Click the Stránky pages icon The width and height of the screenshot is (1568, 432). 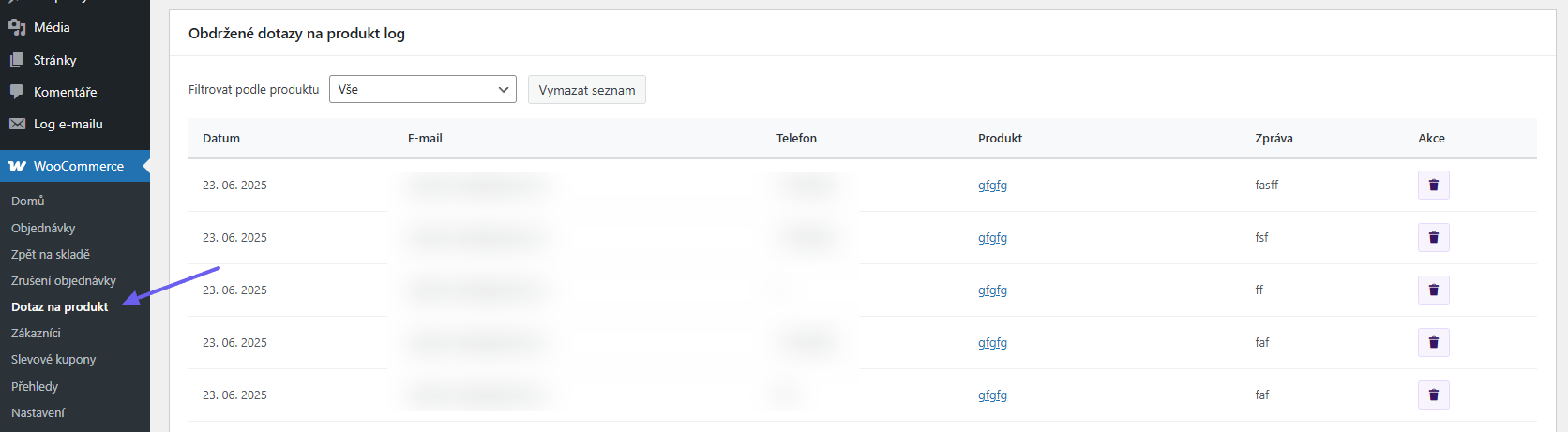click(17, 60)
